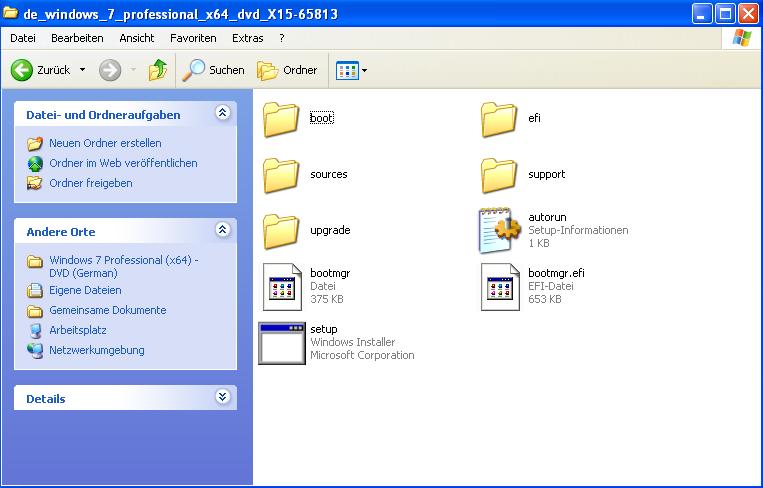Select the support folder icon
This screenshot has width=763, height=488.
[499, 176]
